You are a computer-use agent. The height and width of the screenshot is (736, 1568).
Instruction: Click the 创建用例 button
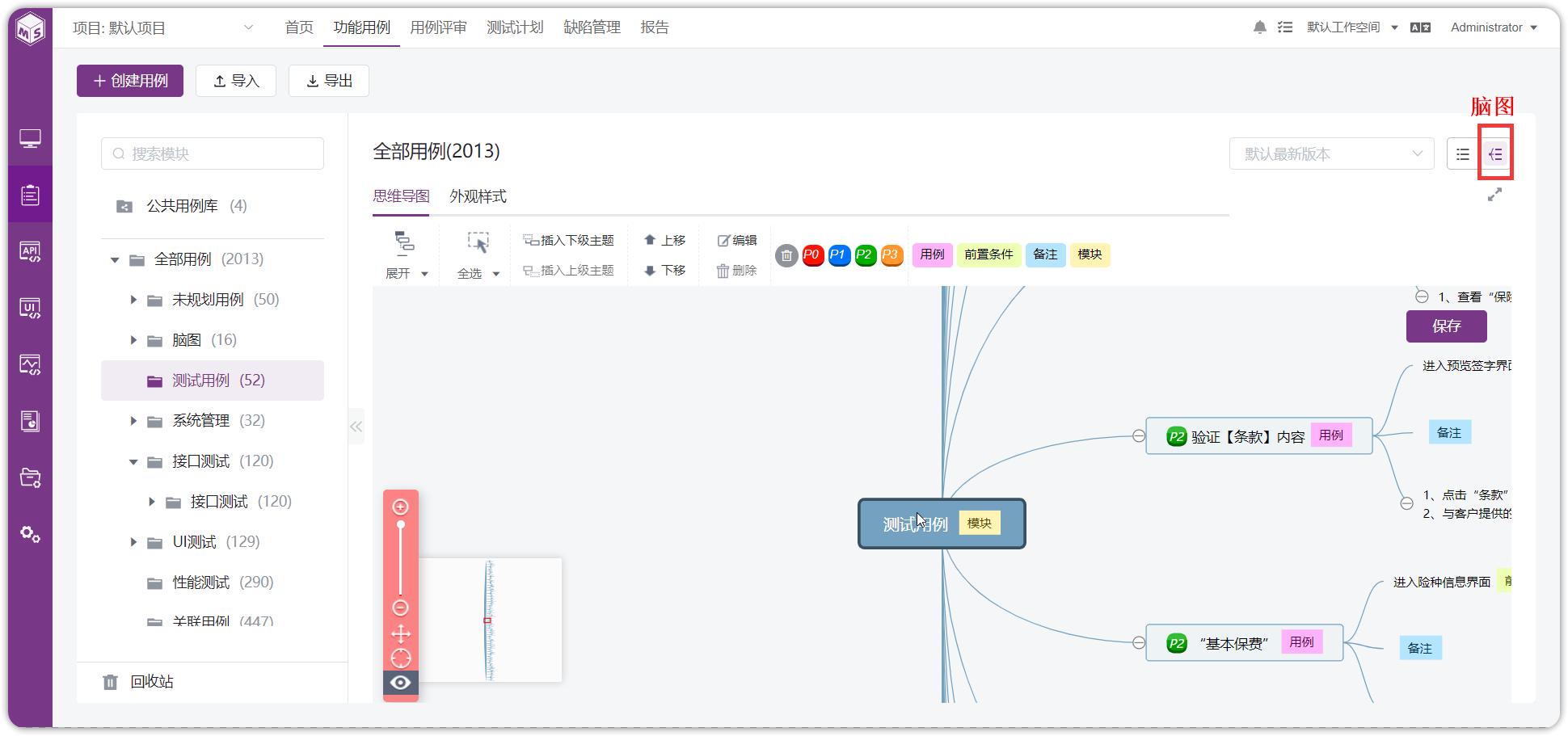[x=130, y=81]
